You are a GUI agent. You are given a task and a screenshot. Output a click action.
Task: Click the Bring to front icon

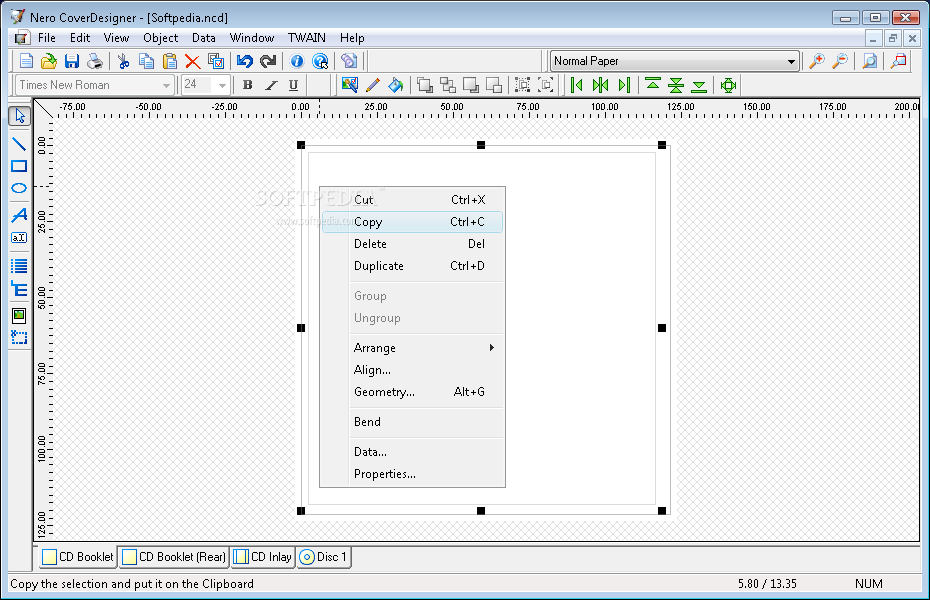pyautogui.click(x=425, y=85)
